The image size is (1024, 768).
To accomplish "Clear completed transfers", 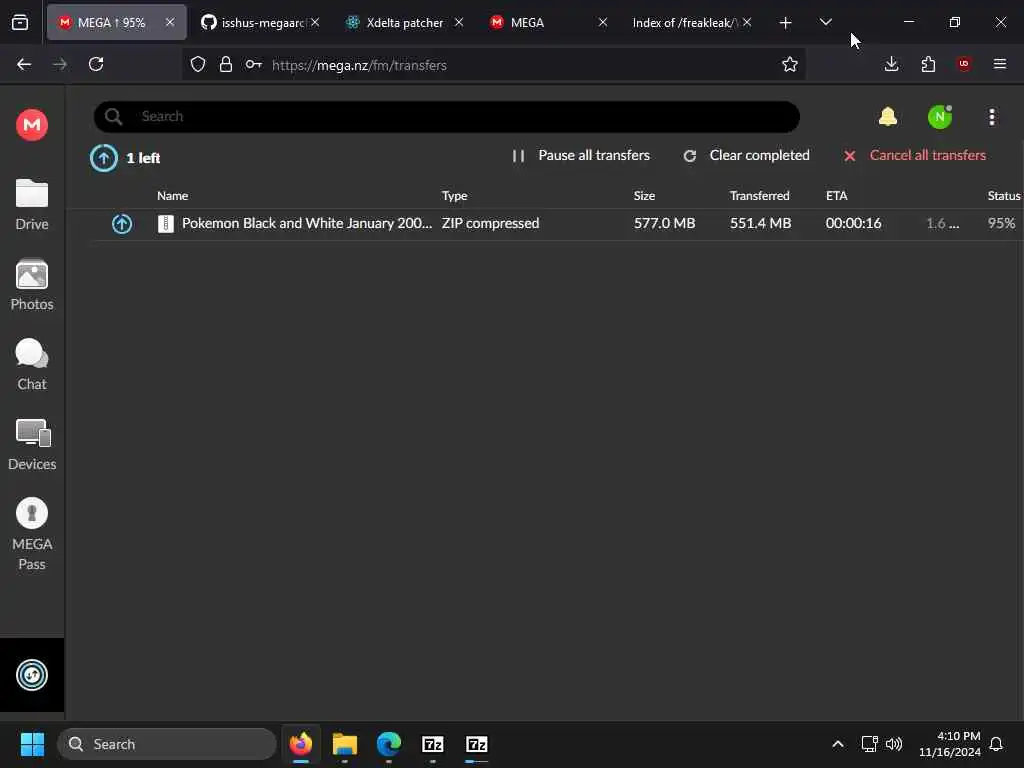I will click(x=746, y=155).
